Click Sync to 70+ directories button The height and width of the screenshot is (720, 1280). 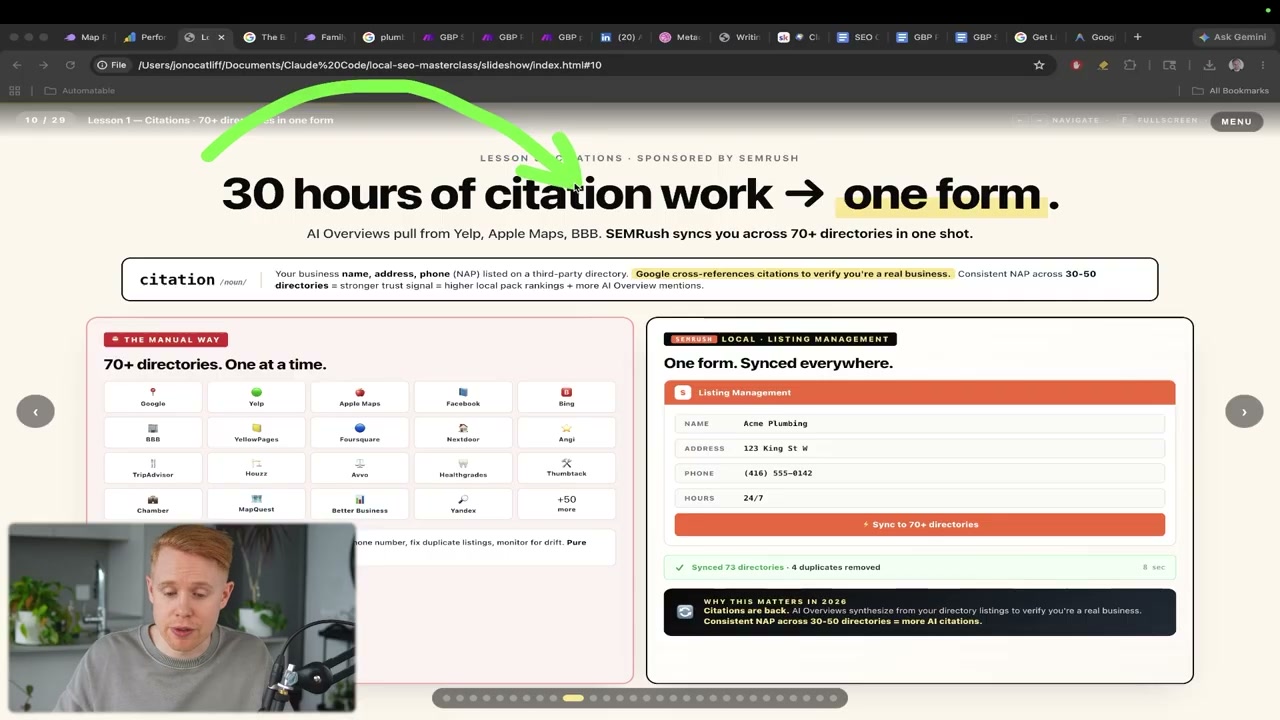[920, 525]
